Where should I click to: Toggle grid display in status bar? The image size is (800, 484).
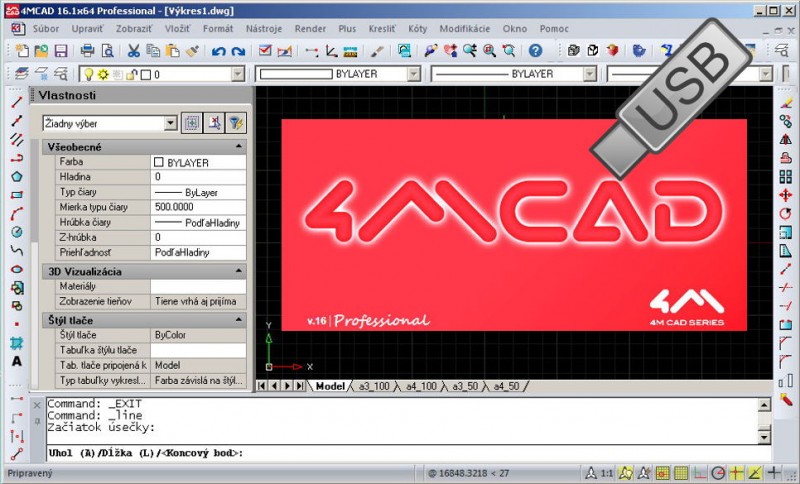(x=681, y=473)
